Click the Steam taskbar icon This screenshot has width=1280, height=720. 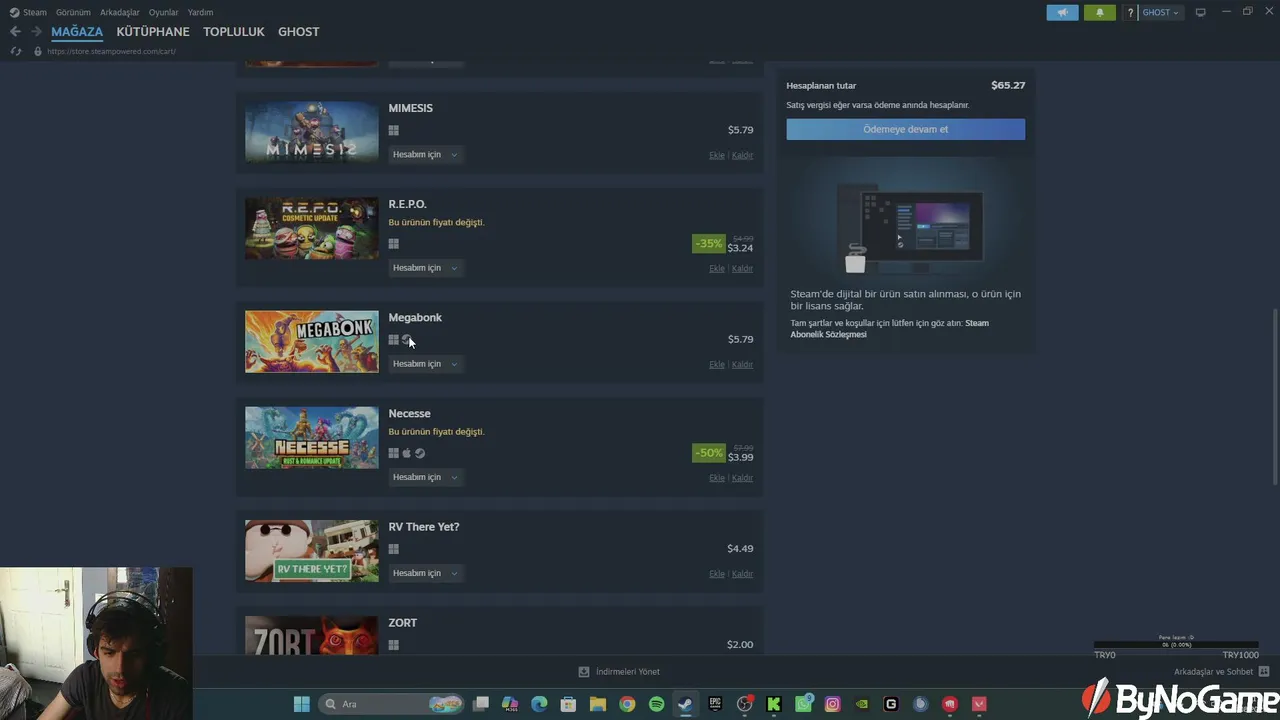click(685, 704)
